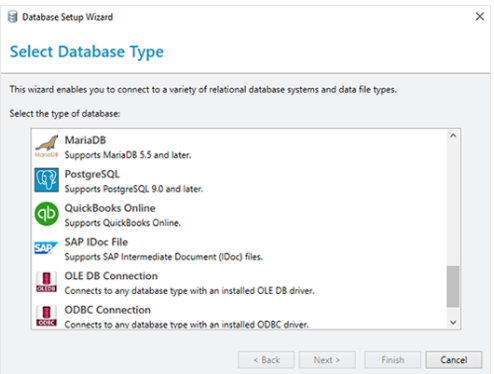The height and width of the screenshot is (374, 494).
Task: Select QuickBooks Online entry
Action: click(x=239, y=215)
